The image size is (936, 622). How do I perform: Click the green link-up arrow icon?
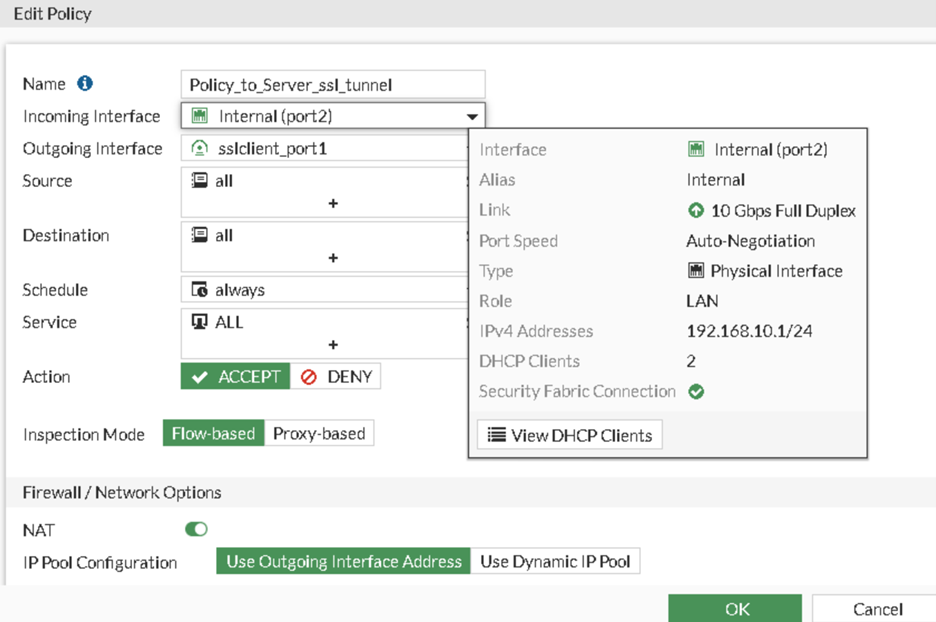(x=696, y=211)
